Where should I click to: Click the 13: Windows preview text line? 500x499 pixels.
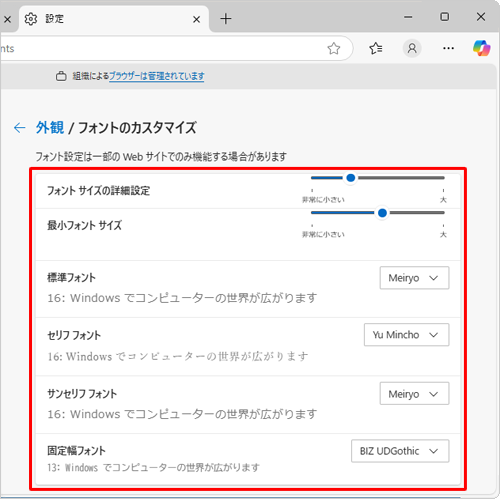pyautogui.click(x=153, y=468)
